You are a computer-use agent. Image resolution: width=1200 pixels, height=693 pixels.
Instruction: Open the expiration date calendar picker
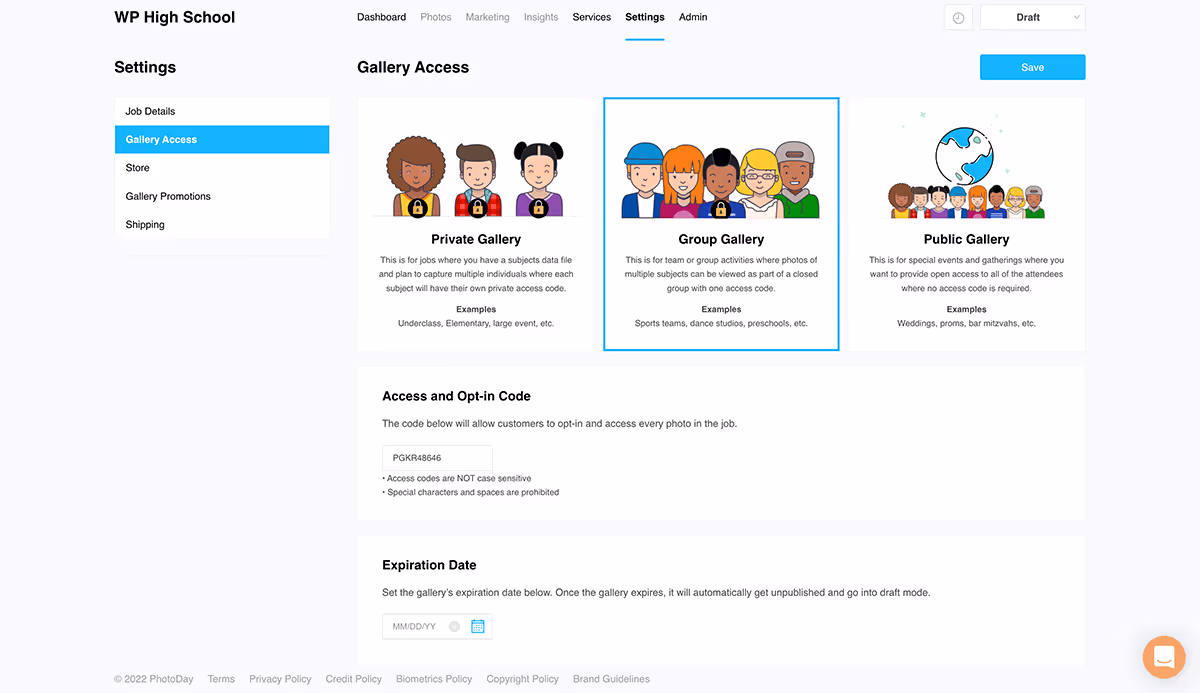pyautogui.click(x=478, y=626)
